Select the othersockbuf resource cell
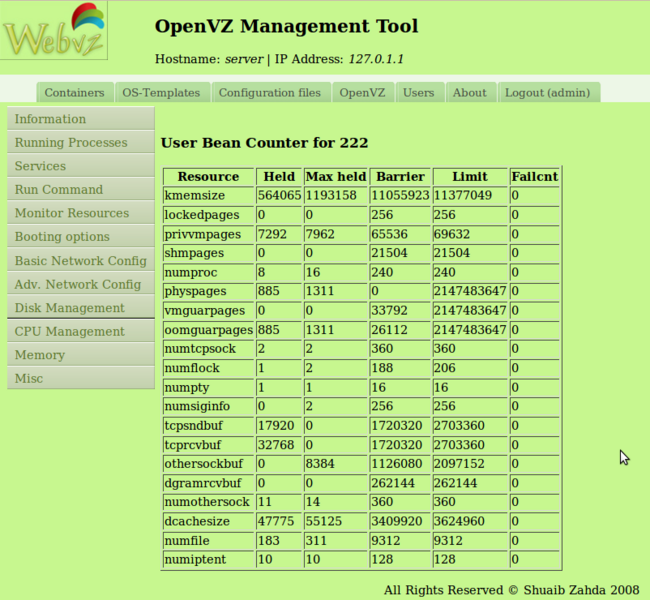The height and width of the screenshot is (600, 650). [209, 464]
